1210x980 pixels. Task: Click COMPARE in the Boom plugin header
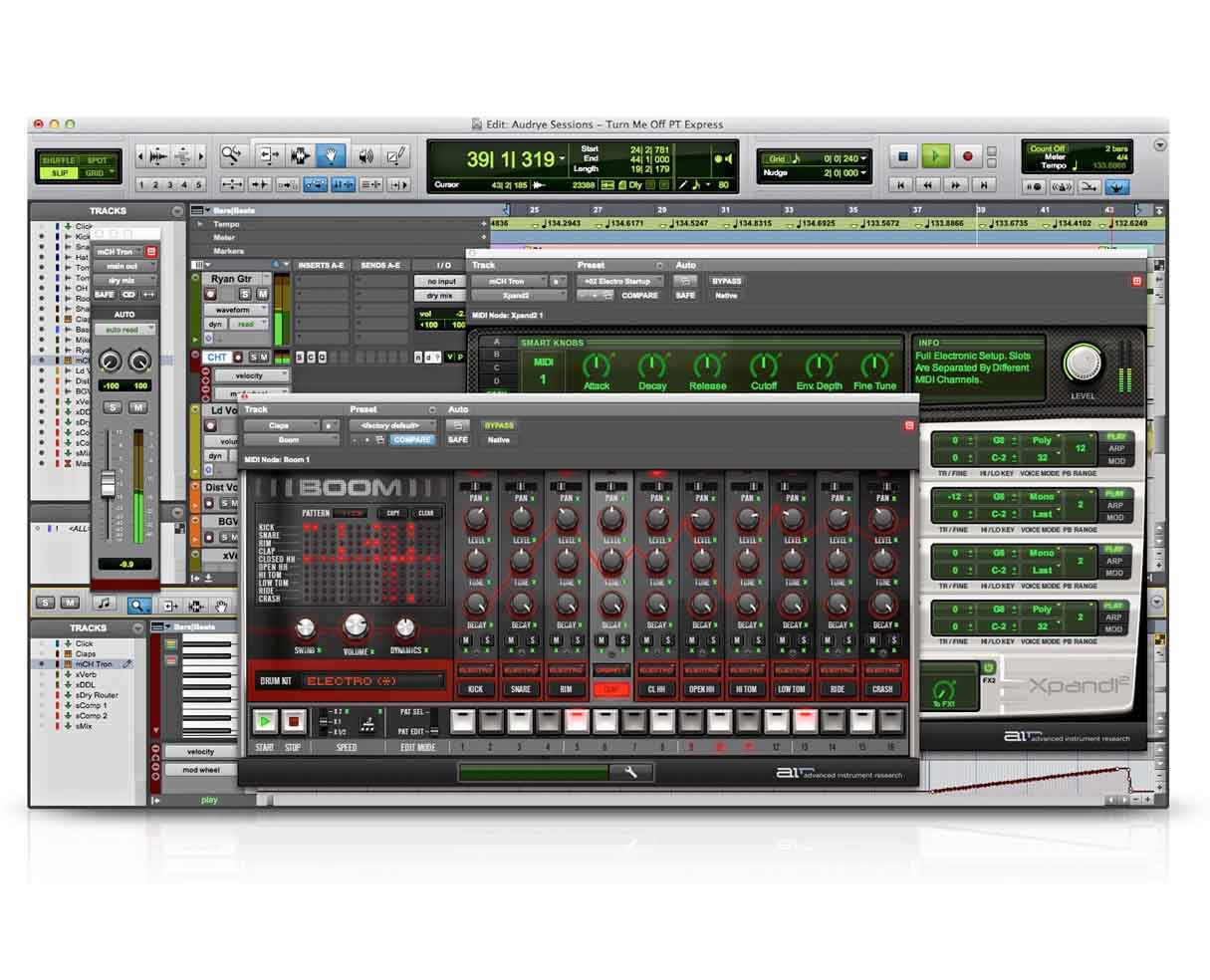412,439
